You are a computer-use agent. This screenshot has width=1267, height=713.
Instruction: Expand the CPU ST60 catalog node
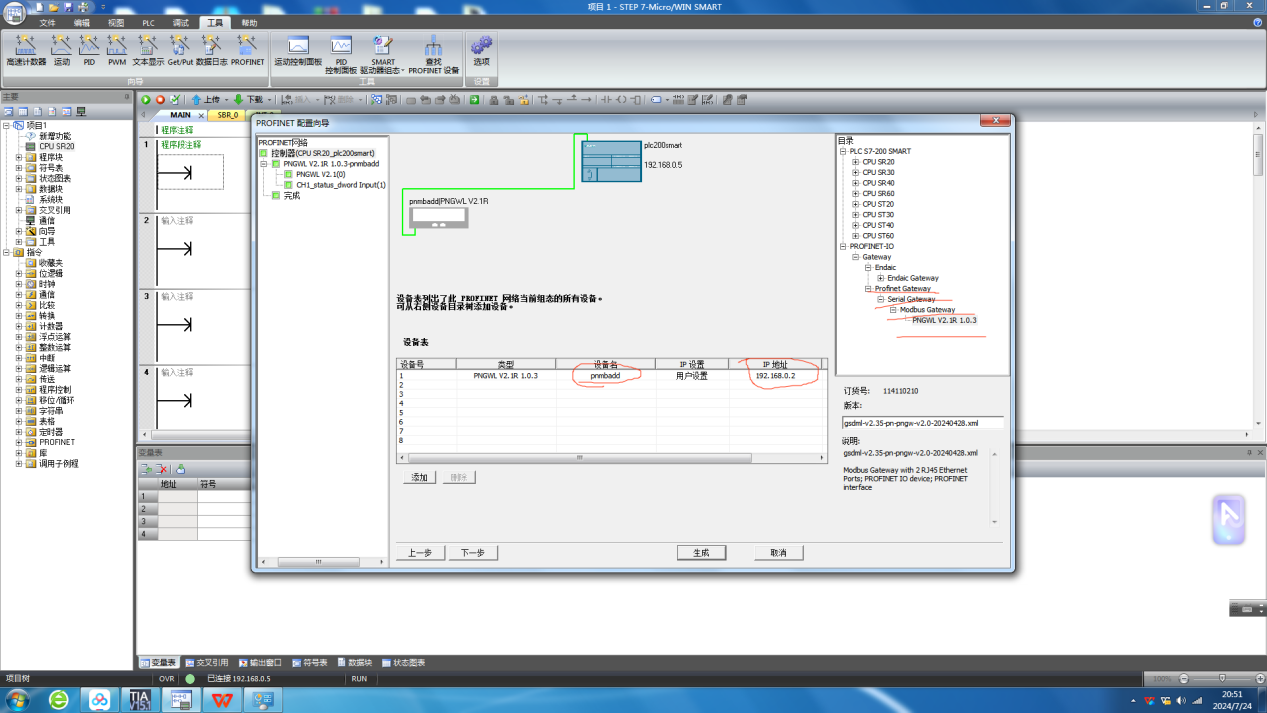pos(856,236)
